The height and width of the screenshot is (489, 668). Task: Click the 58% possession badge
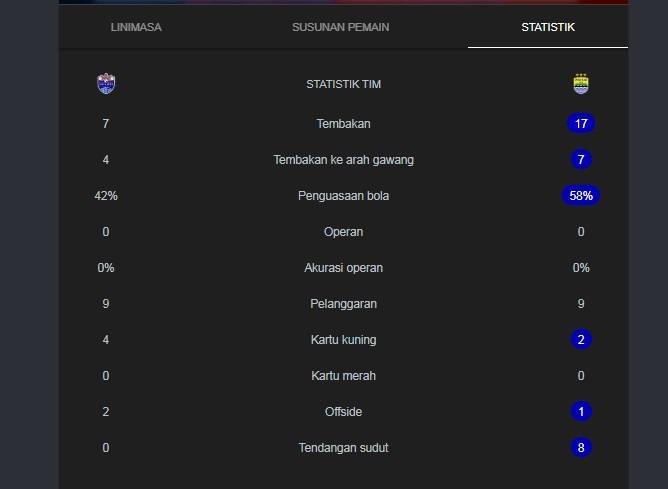(581, 196)
